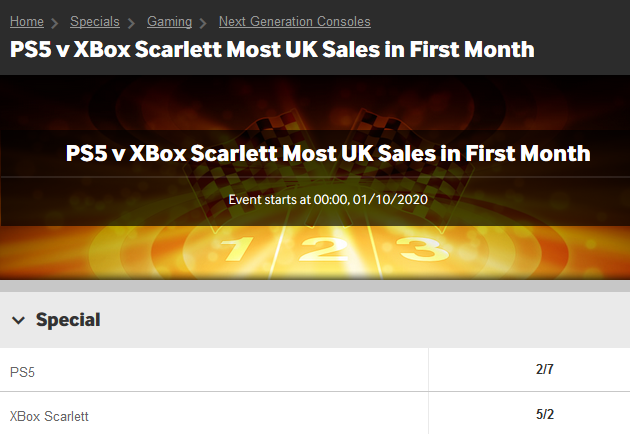The width and height of the screenshot is (630, 434).
Task: Click the chevron after Gaming breadcrumb
Action: 203,23
